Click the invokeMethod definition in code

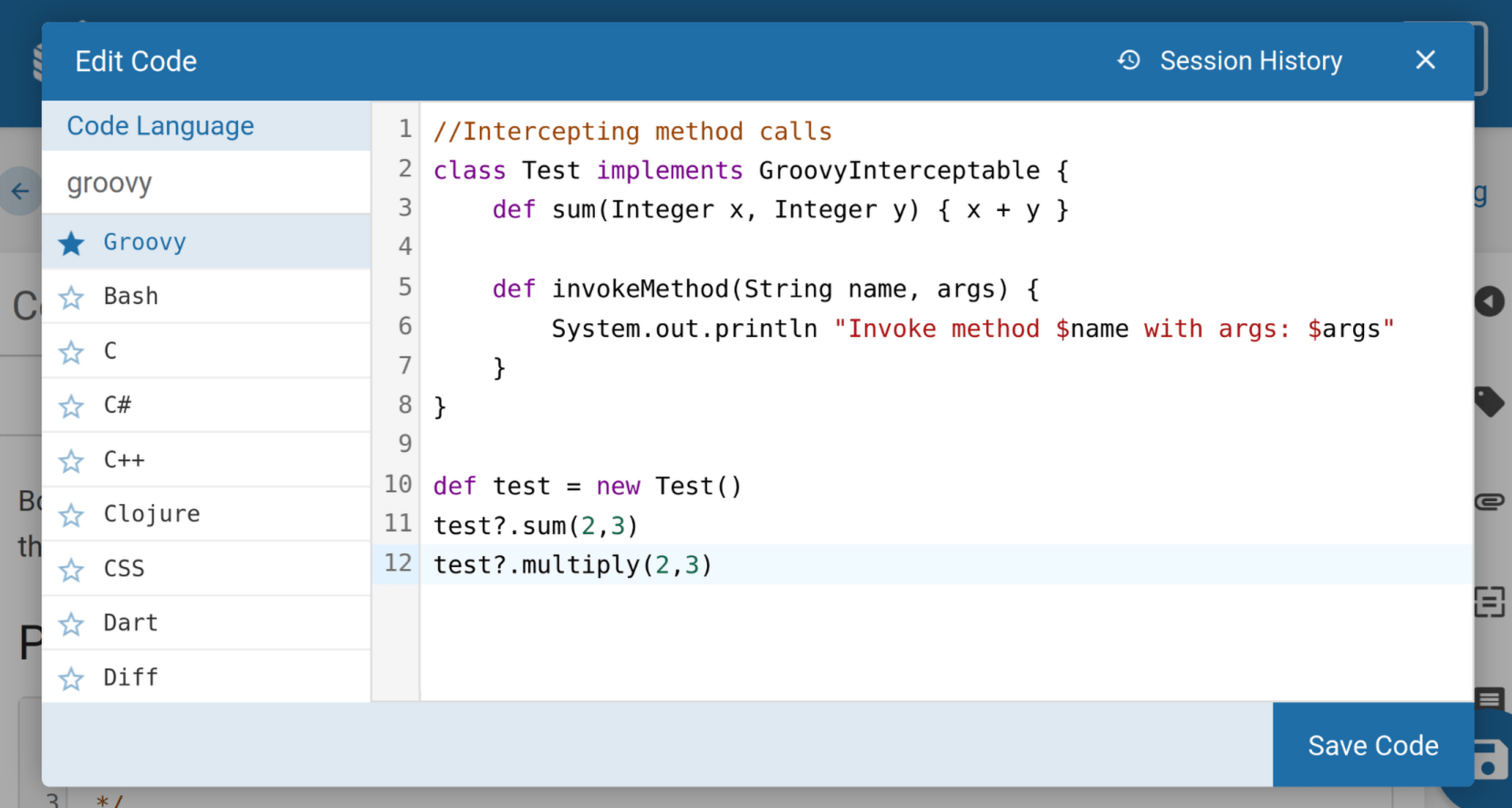(x=640, y=289)
